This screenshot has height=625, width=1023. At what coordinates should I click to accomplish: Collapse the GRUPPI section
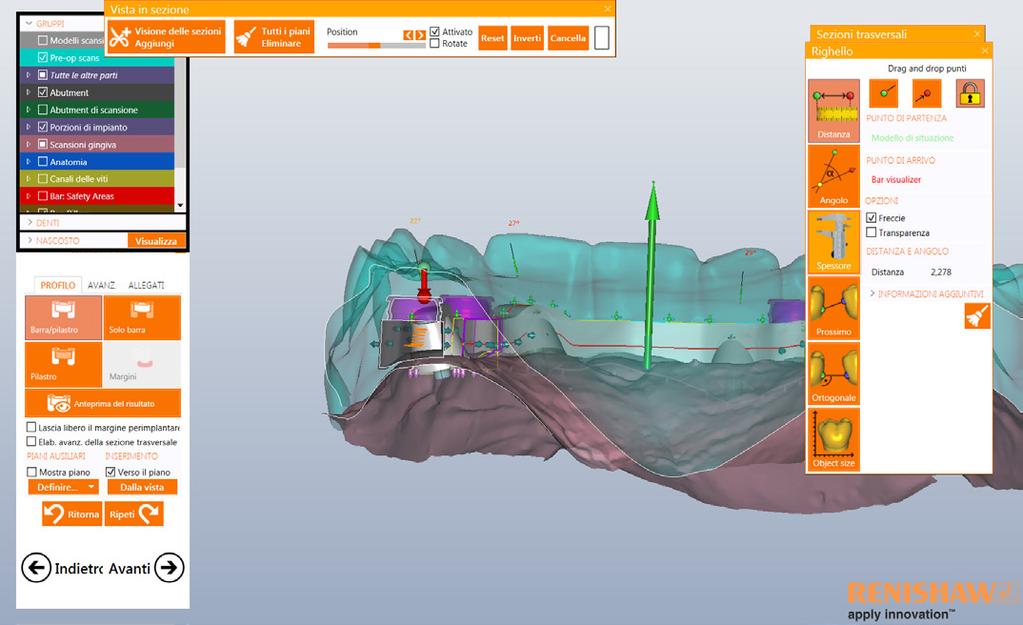[29, 23]
